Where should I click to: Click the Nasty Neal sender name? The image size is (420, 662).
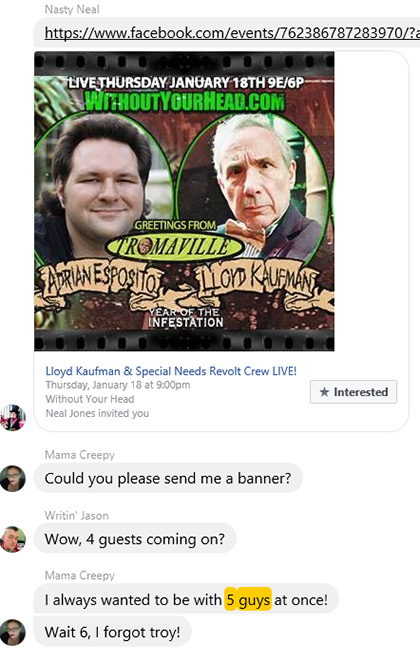[72, 9]
